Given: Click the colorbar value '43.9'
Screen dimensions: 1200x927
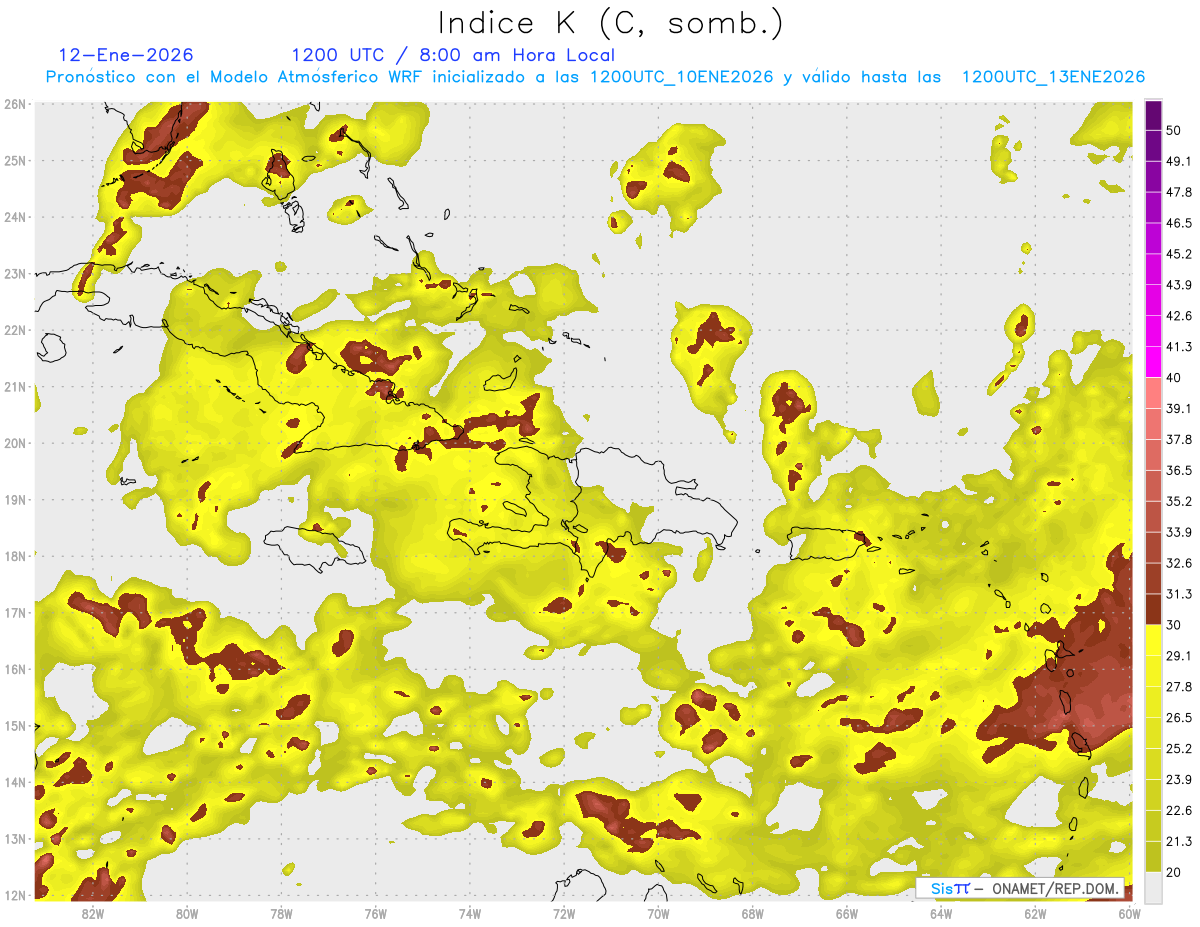Looking at the screenshot, I should 1179,285.
